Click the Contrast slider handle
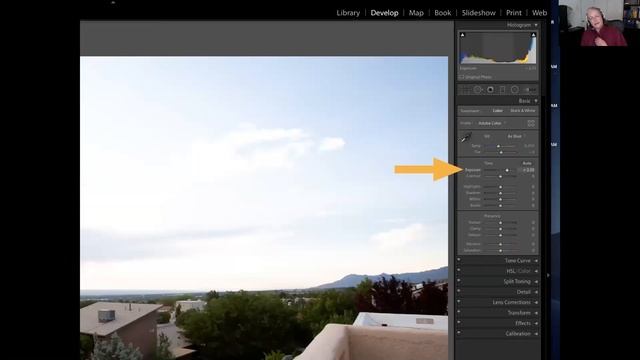Viewport: 640px width, 360px height. click(500, 176)
